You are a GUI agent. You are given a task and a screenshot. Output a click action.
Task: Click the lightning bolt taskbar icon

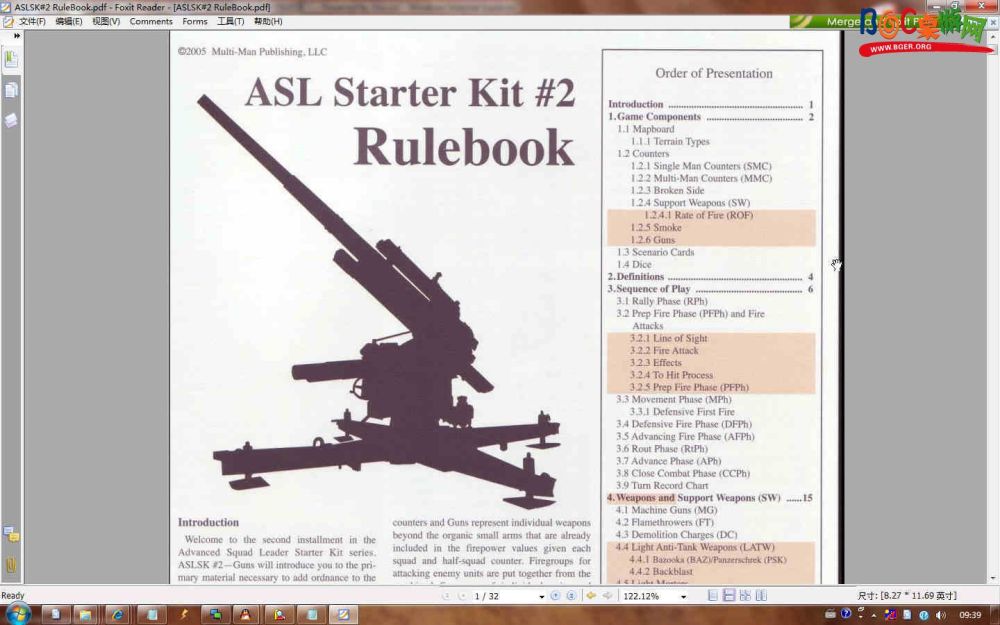click(x=184, y=615)
